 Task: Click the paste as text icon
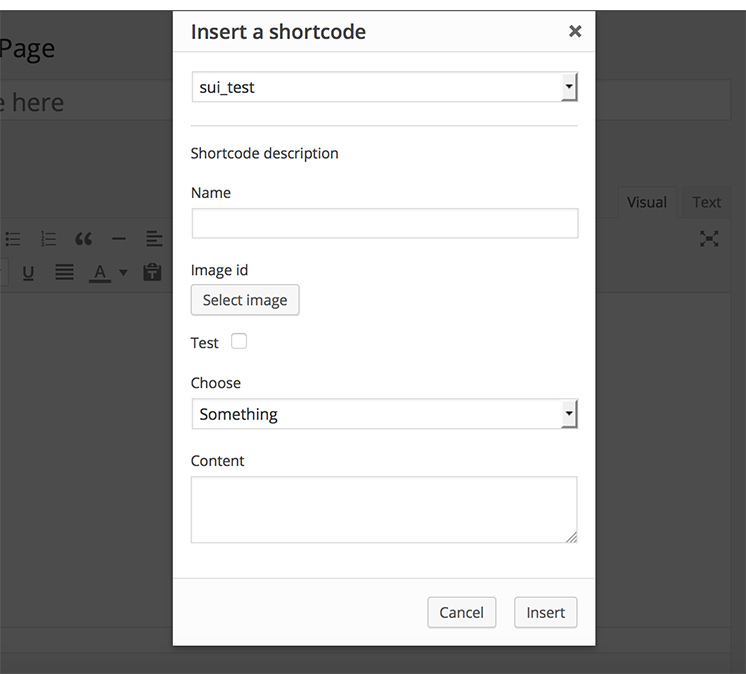tap(152, 272)
